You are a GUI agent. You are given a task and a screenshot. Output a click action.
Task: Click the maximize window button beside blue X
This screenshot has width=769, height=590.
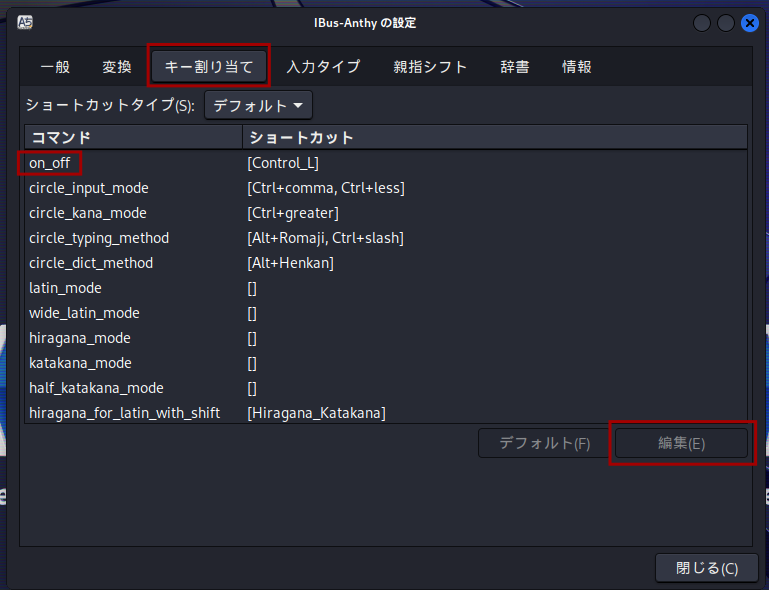click(x=725, y=23)
